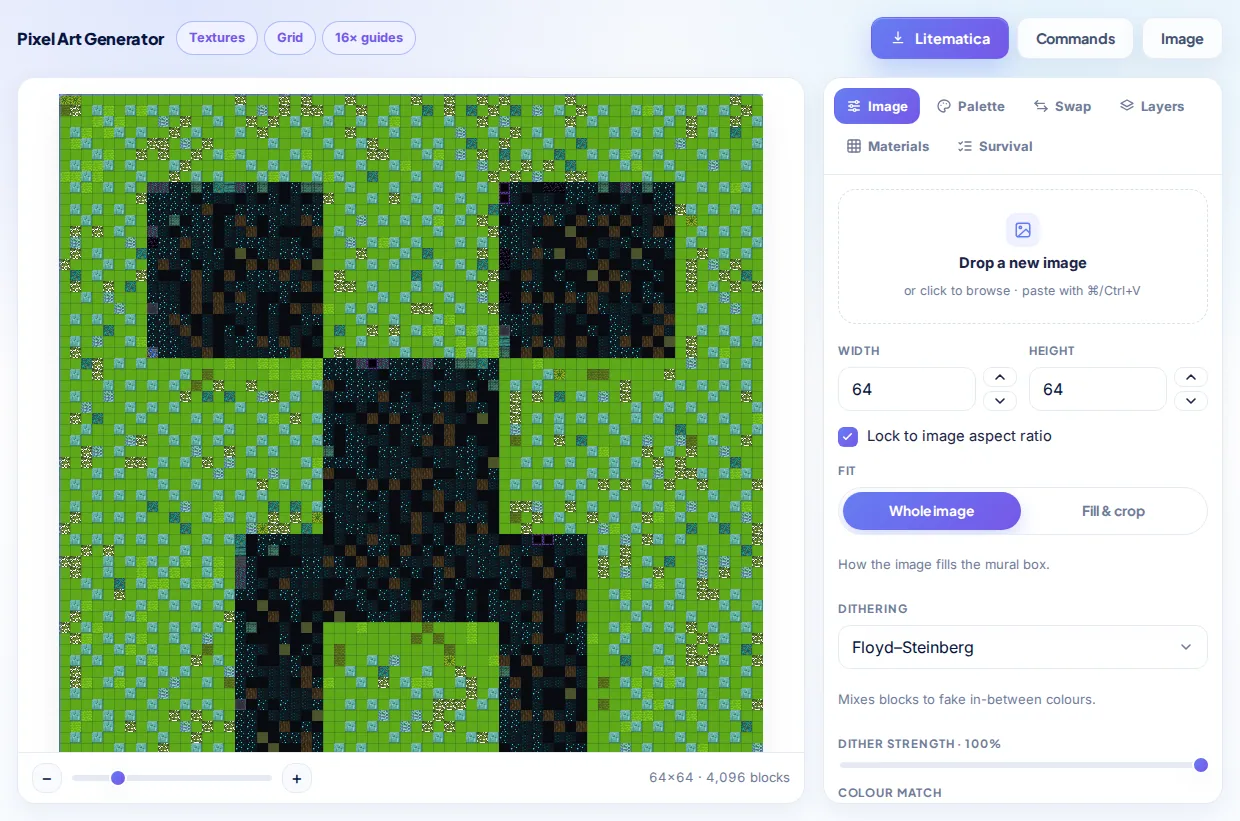Image resolution: width=1240 pixels, height=821 pixels.
Task: Increase the width with up arrow
Action: 1000,377
